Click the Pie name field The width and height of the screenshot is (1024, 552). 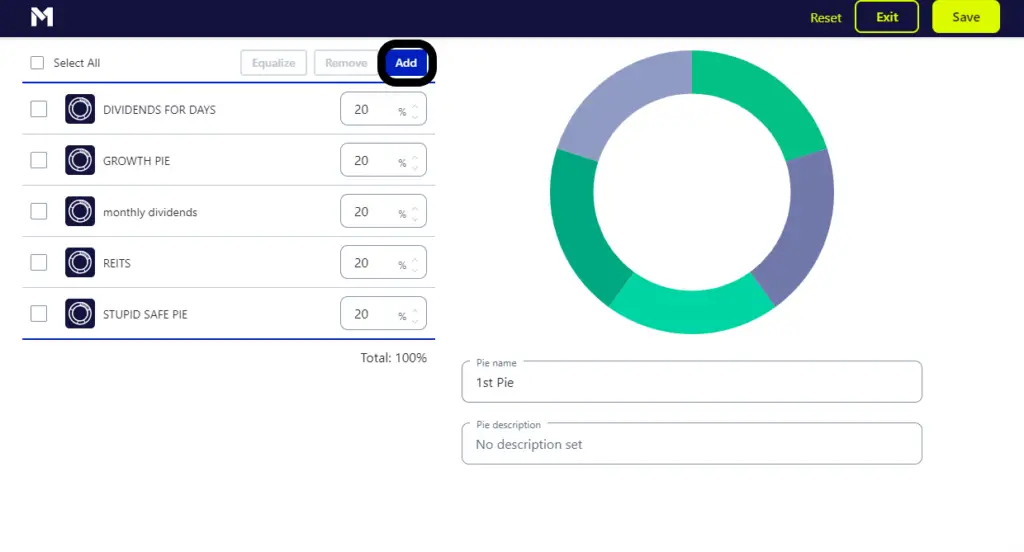pyautogui.click(x=692, y=382)
